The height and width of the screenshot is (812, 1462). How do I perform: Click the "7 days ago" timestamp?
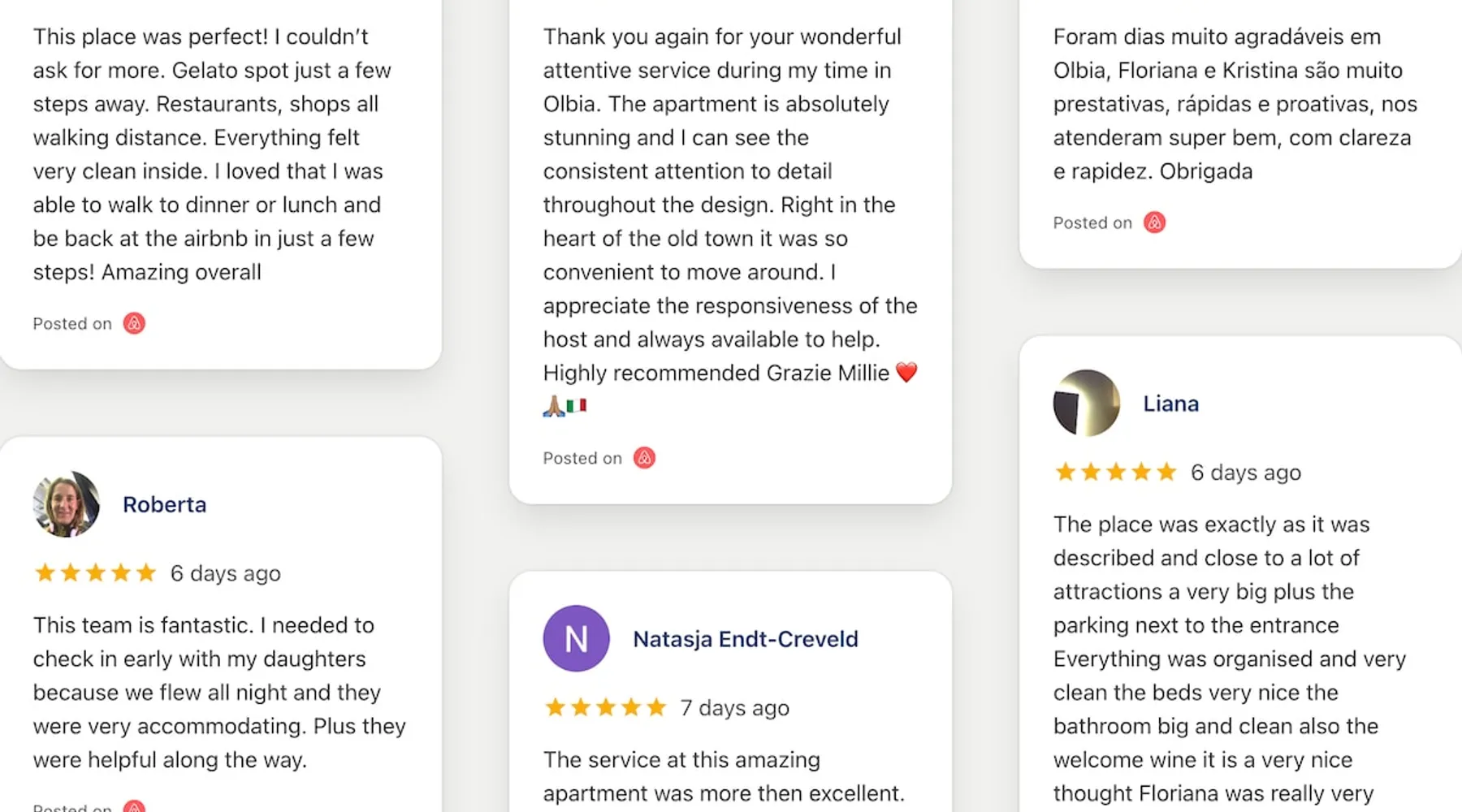click(734, 708)
